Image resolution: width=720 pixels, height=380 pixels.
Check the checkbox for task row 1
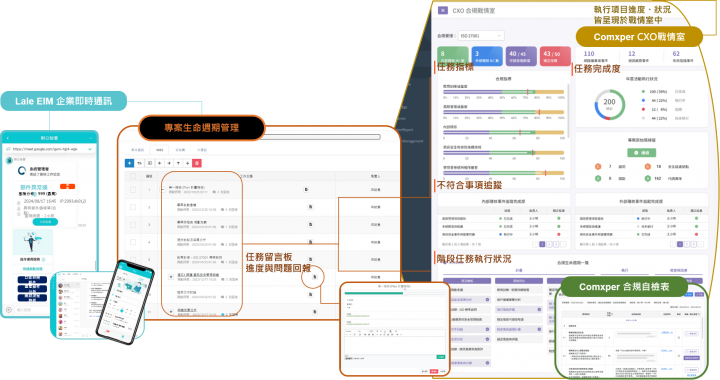click(133, 190)
